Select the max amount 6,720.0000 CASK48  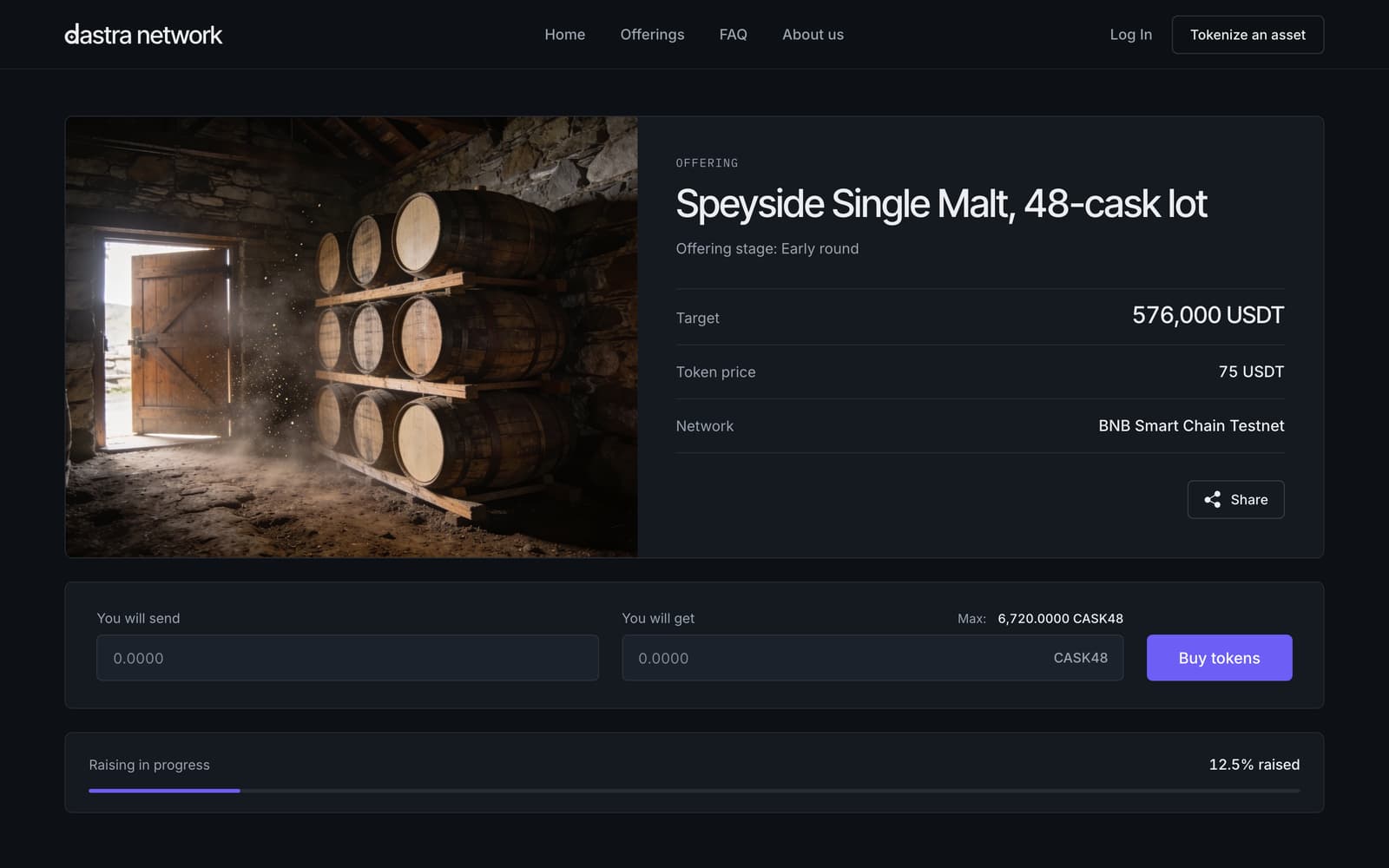click(1060, 619)
